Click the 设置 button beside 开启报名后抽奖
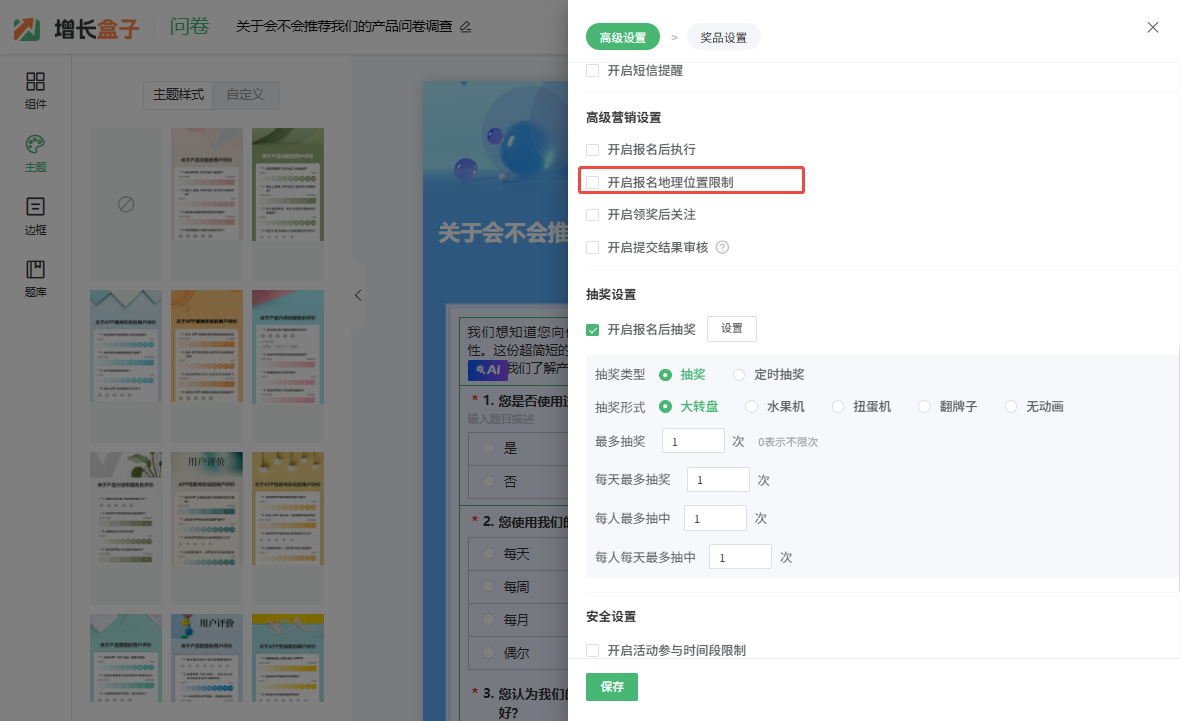 tap(731, 328)
